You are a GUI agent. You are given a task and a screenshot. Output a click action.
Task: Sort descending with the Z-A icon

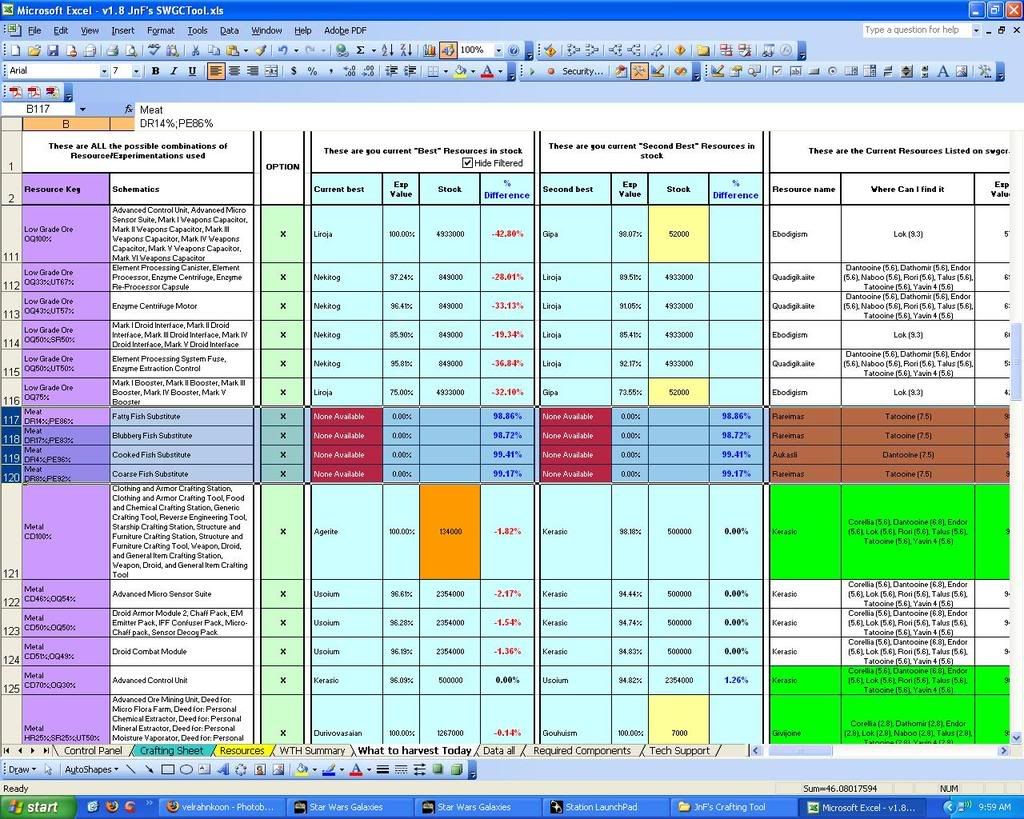click(x=406, y=50)
